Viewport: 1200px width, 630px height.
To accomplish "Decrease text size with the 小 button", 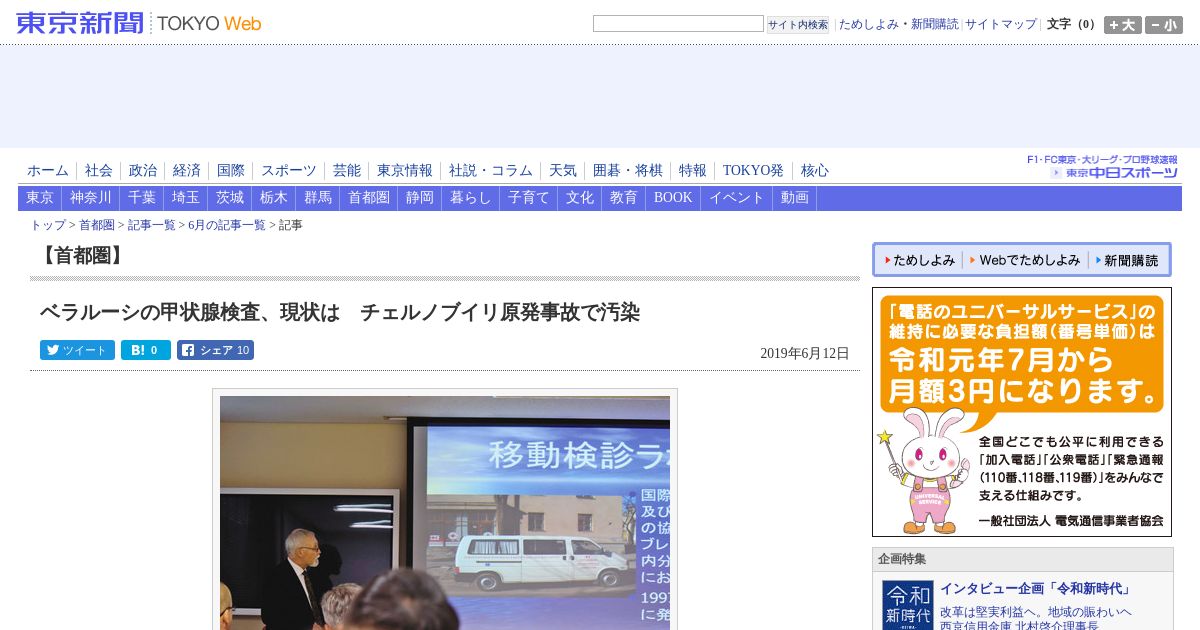I will pos(1164,25).
